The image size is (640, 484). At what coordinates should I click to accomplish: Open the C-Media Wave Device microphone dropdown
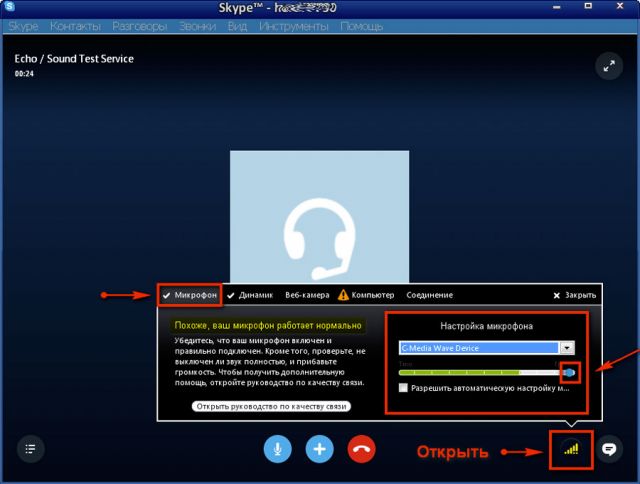pos(487,348)
